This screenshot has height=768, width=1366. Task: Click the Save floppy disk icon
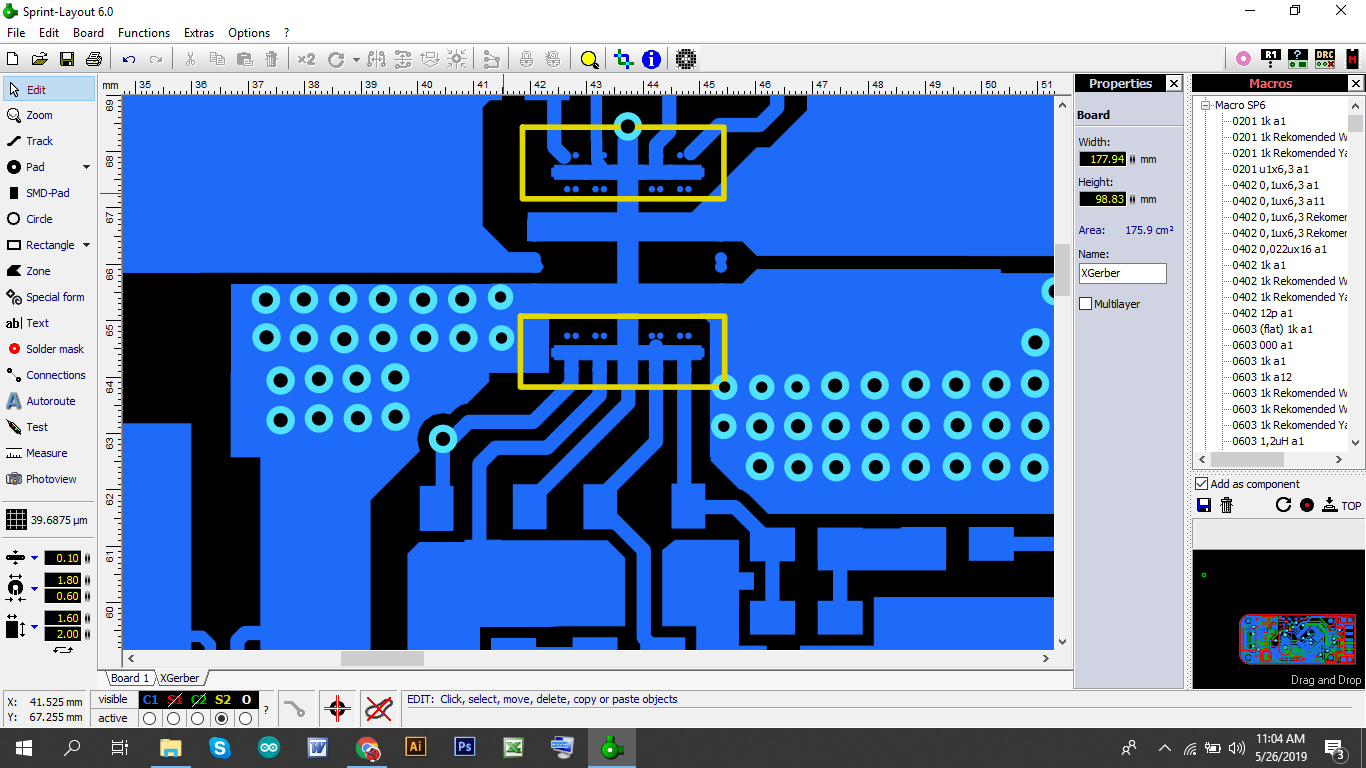[x=67, y=59]
